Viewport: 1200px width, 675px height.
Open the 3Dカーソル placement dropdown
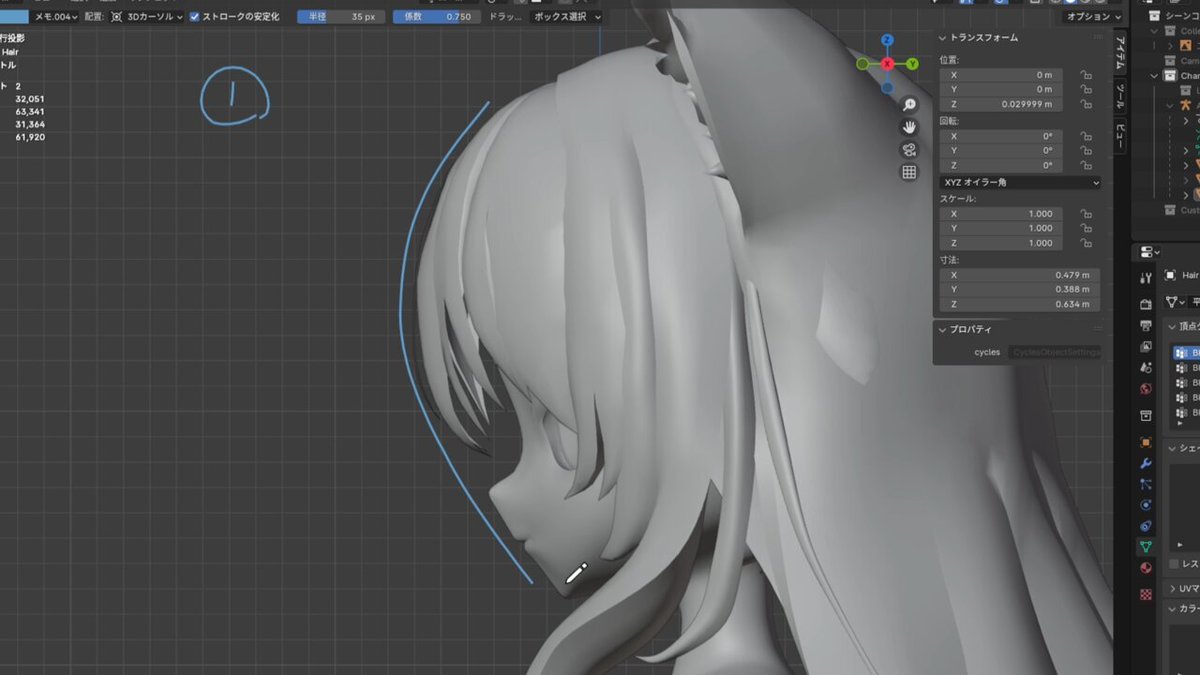pyautogui.click(x=146, y=17)
